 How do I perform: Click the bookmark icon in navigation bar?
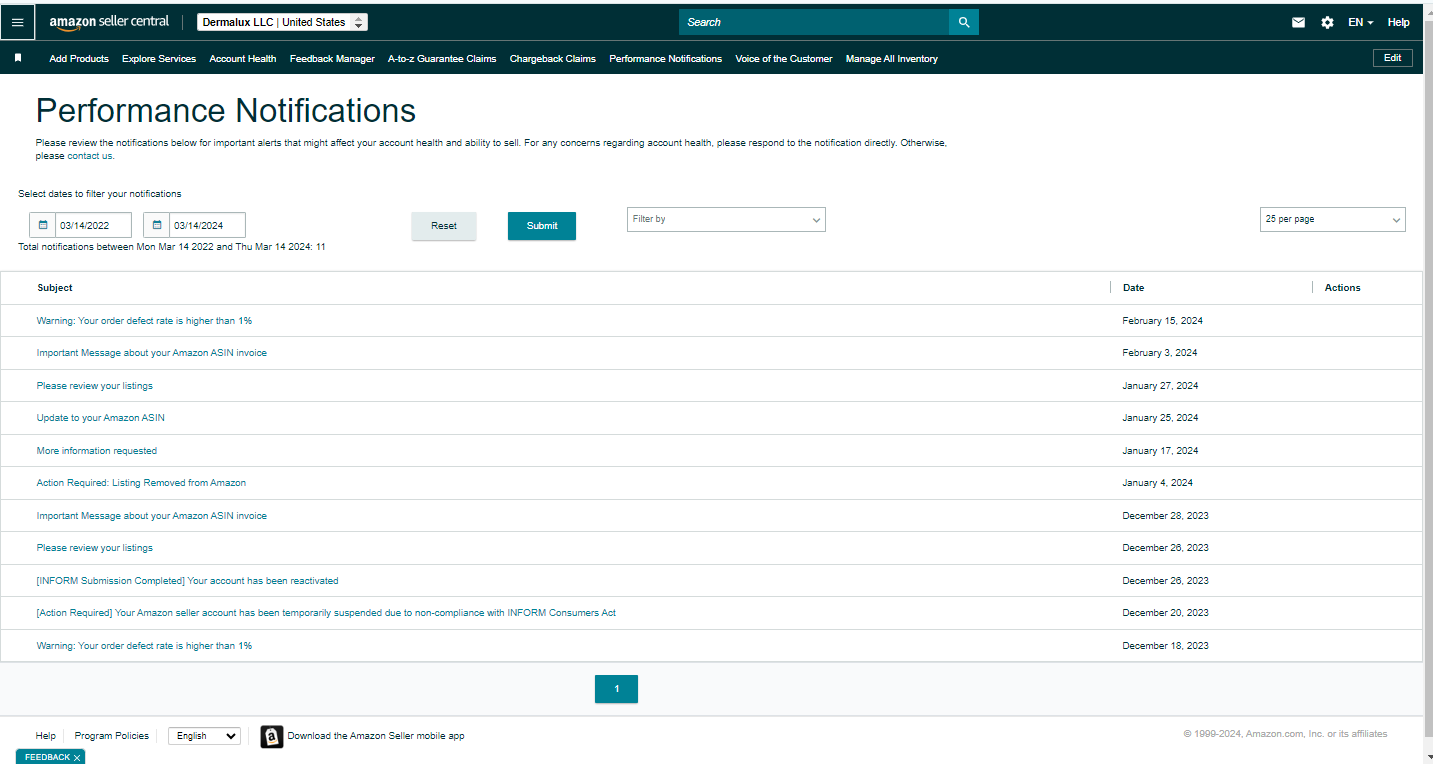[x=18, y=58]
